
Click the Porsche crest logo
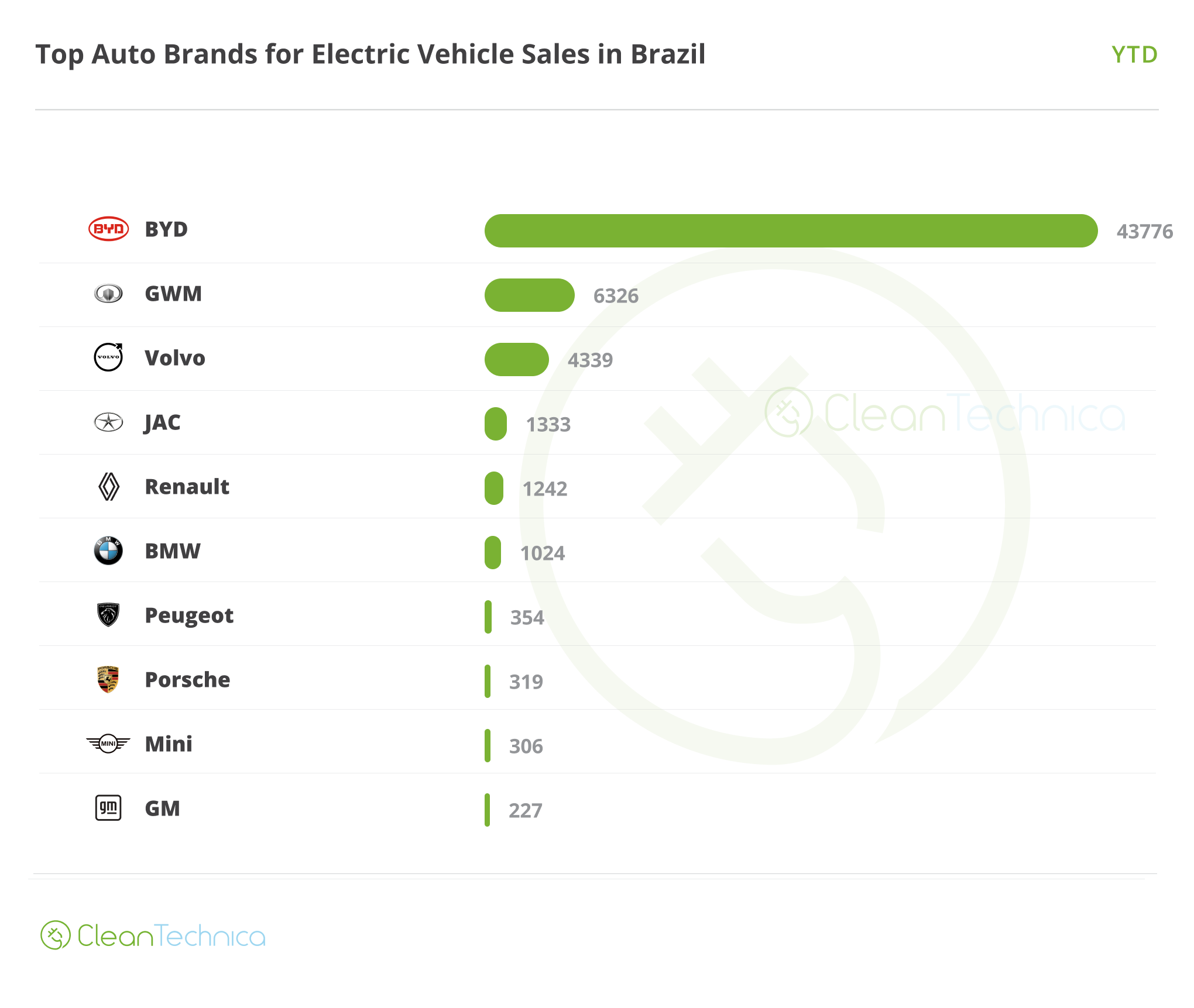pyautogui.click(x=108, y=679)
